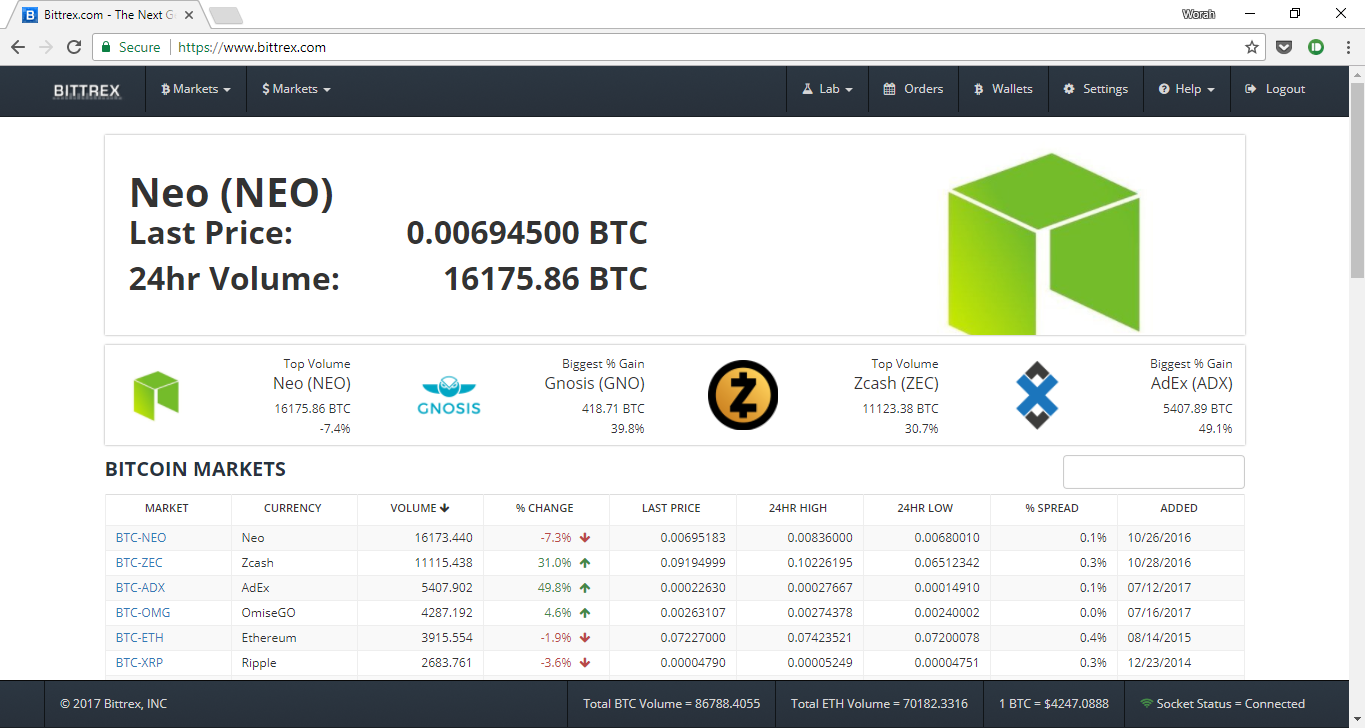Bookmark page with the star icon
1365x728 pixels.
[x=1251, y=47]
